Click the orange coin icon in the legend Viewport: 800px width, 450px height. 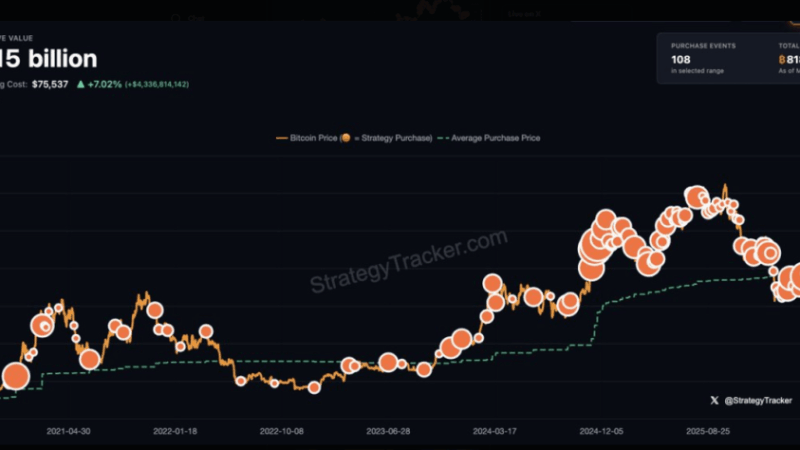(x=345, y=138)
